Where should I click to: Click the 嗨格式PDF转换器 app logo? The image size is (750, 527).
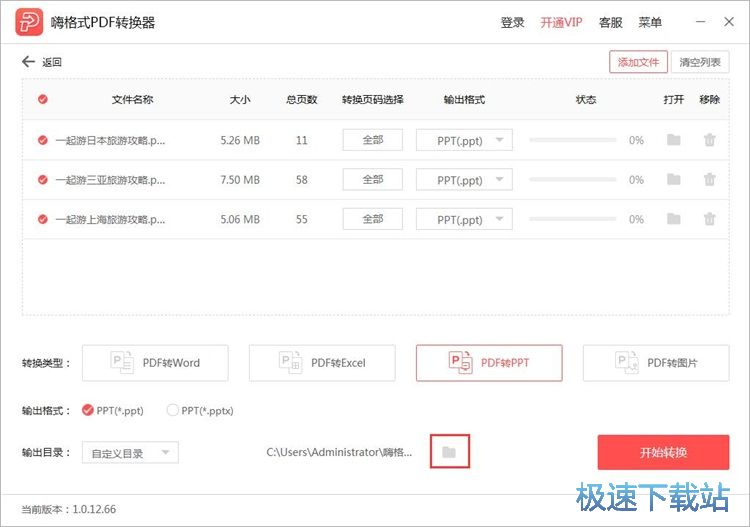[29, 22]
